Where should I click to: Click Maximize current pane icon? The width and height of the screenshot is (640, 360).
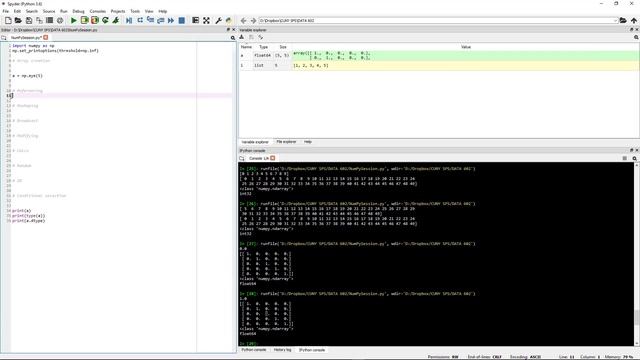196,20
